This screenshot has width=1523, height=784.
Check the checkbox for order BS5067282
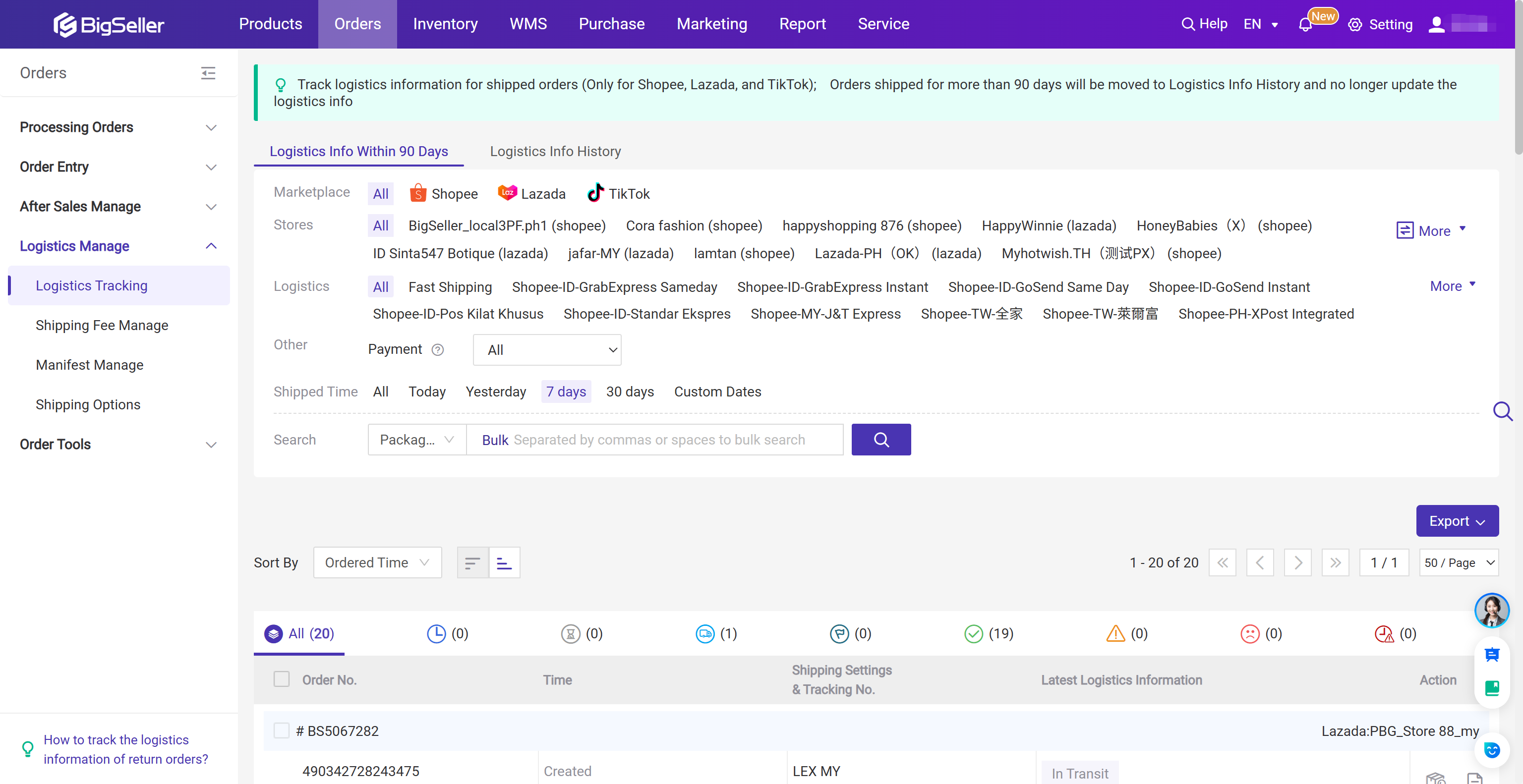(x=282, y=730)
